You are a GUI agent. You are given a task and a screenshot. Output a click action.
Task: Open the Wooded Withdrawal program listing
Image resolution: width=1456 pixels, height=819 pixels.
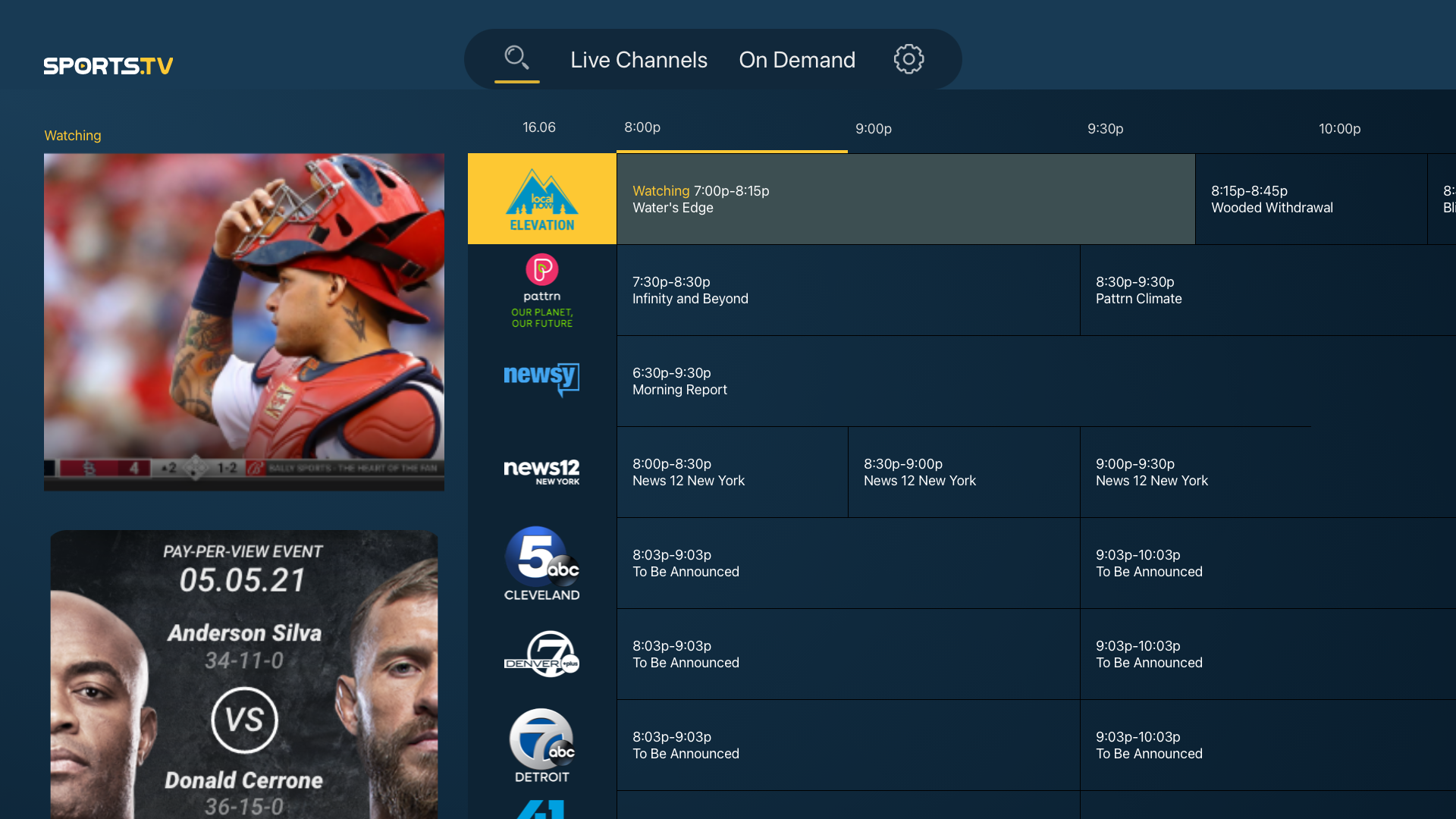[1310, 199]
